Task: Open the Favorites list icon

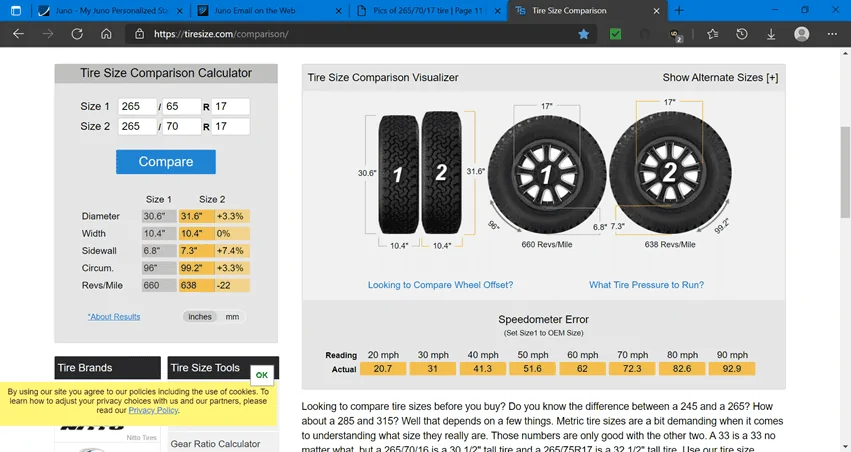Action: pos(713,34)
